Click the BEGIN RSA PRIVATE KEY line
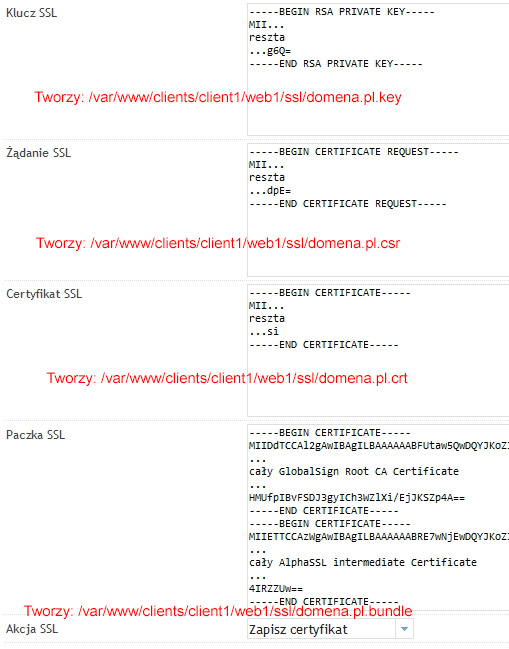The width and height of the screenshot is (509, 649). point(342,12)
